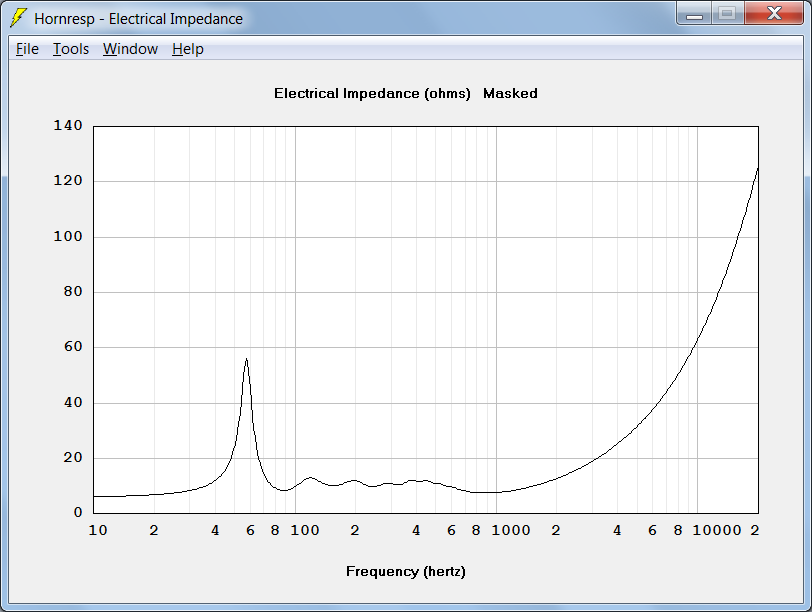Image resolution: width=812 pixels, height=612 pixels.
Task: Click the impedance peak near 56 ohms
Action: pos(246,359)
